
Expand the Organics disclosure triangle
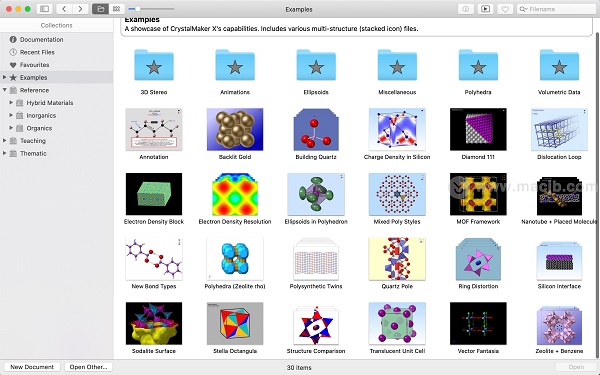[x=11, y=128]
